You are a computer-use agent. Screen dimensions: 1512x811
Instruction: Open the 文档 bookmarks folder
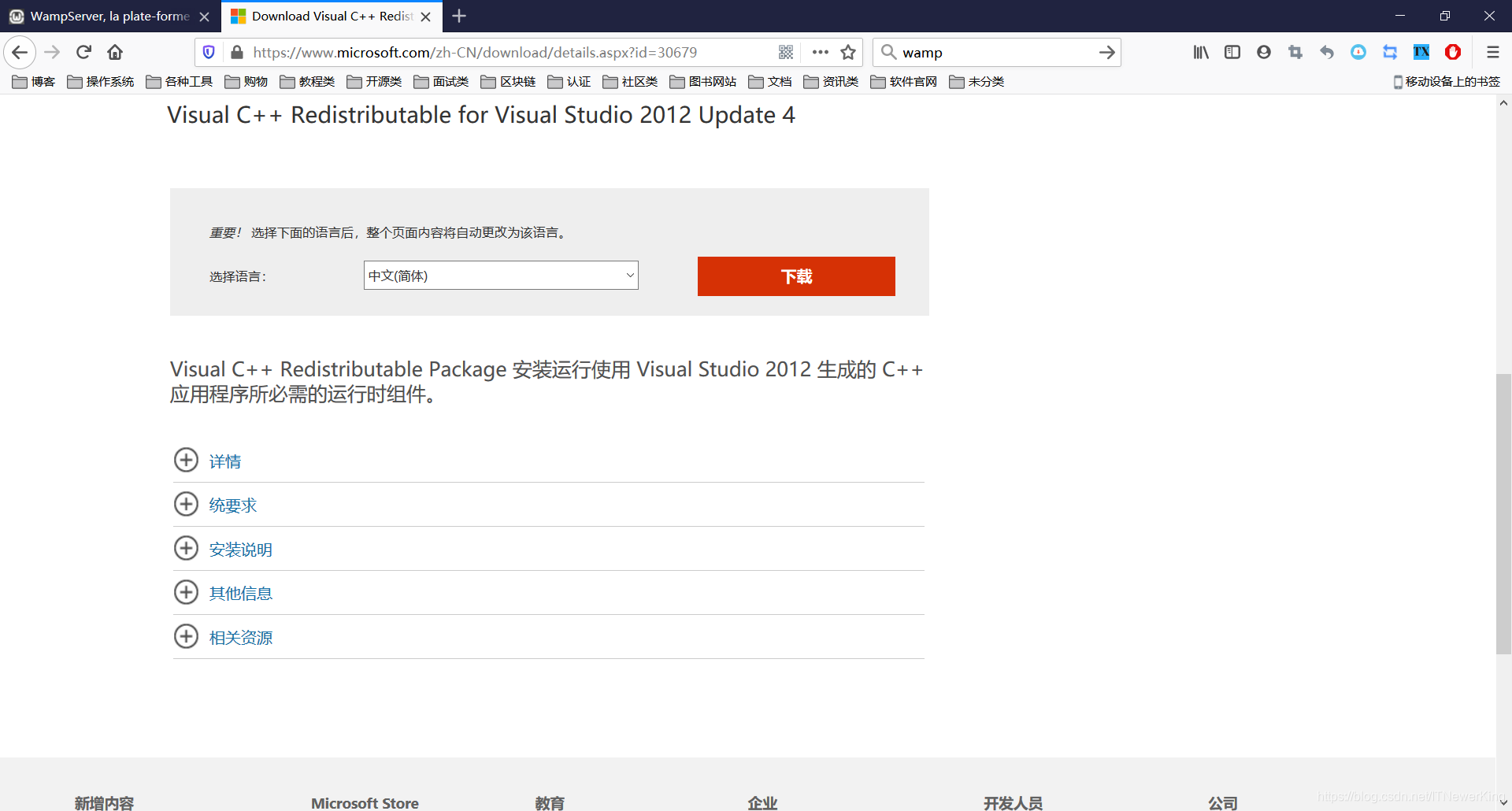[x=770, y=82]
